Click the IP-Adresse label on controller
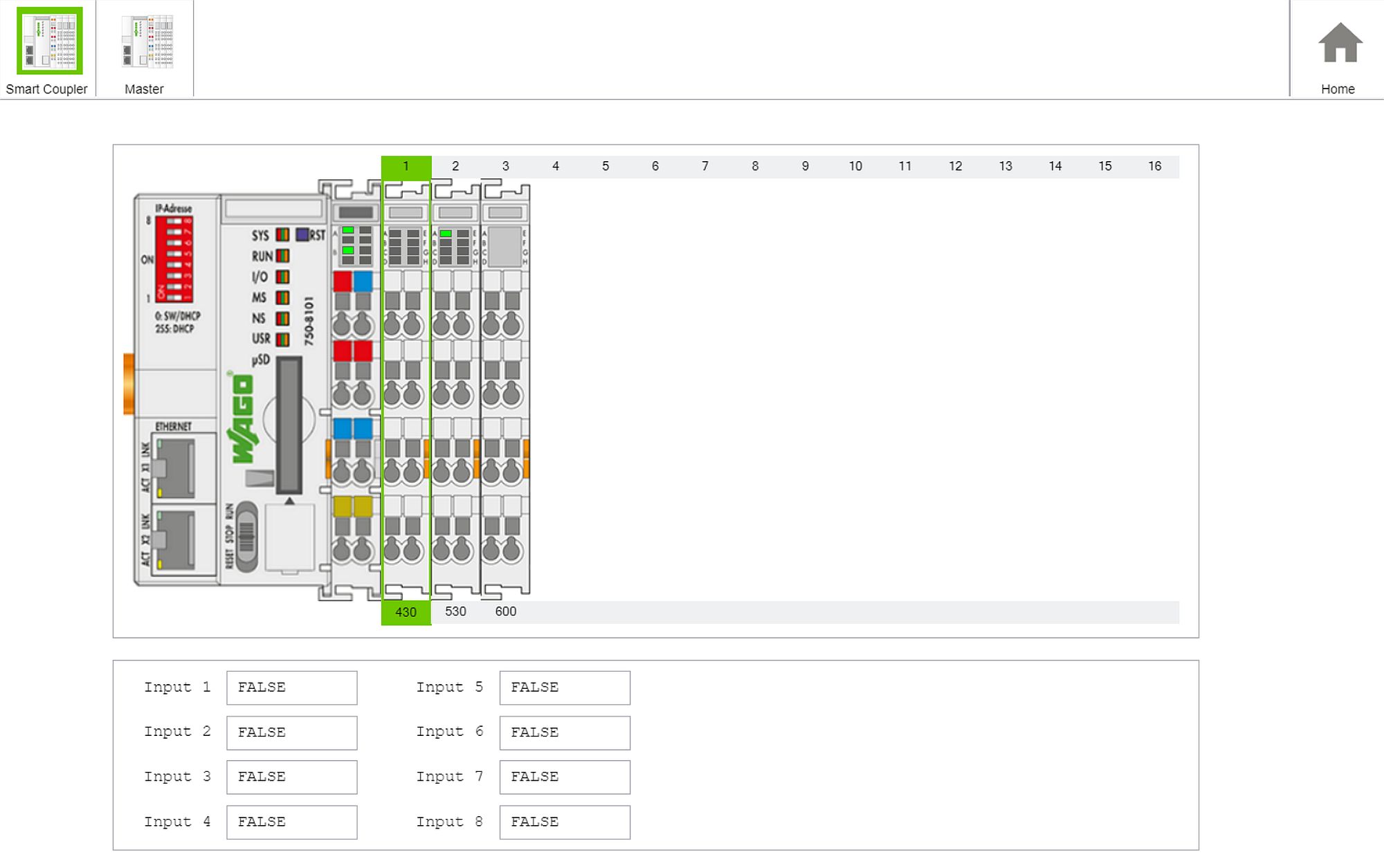Screen dimensions: 1384x868 pyautogui.click(x=174, y=208)
